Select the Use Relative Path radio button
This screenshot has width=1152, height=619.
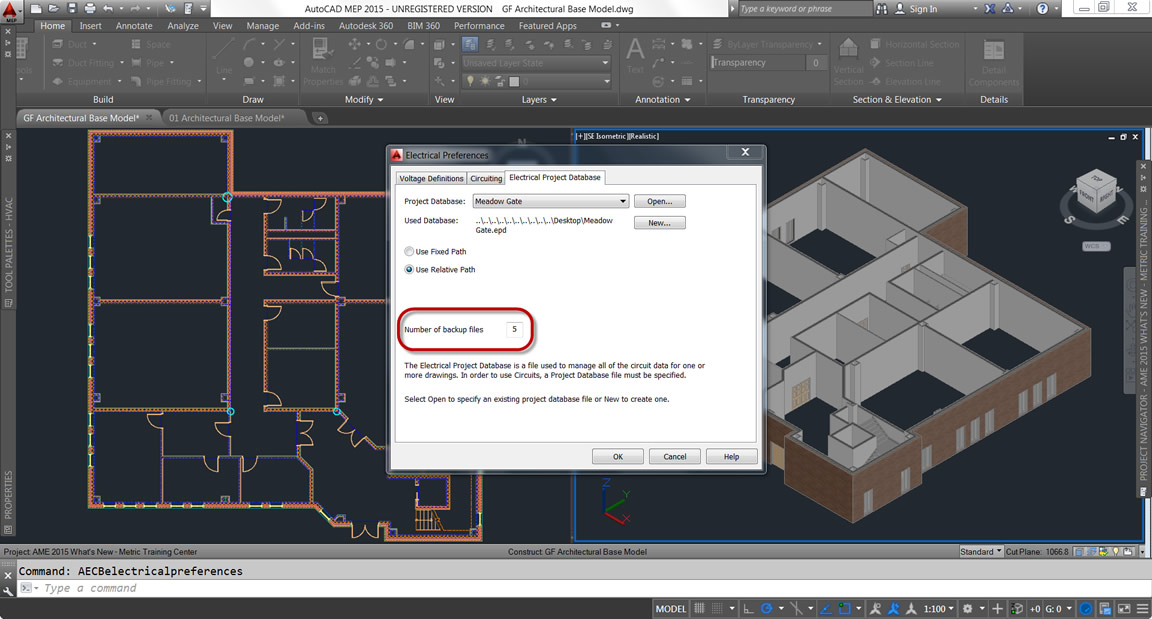pyautogui.click(x=409, y=269)
